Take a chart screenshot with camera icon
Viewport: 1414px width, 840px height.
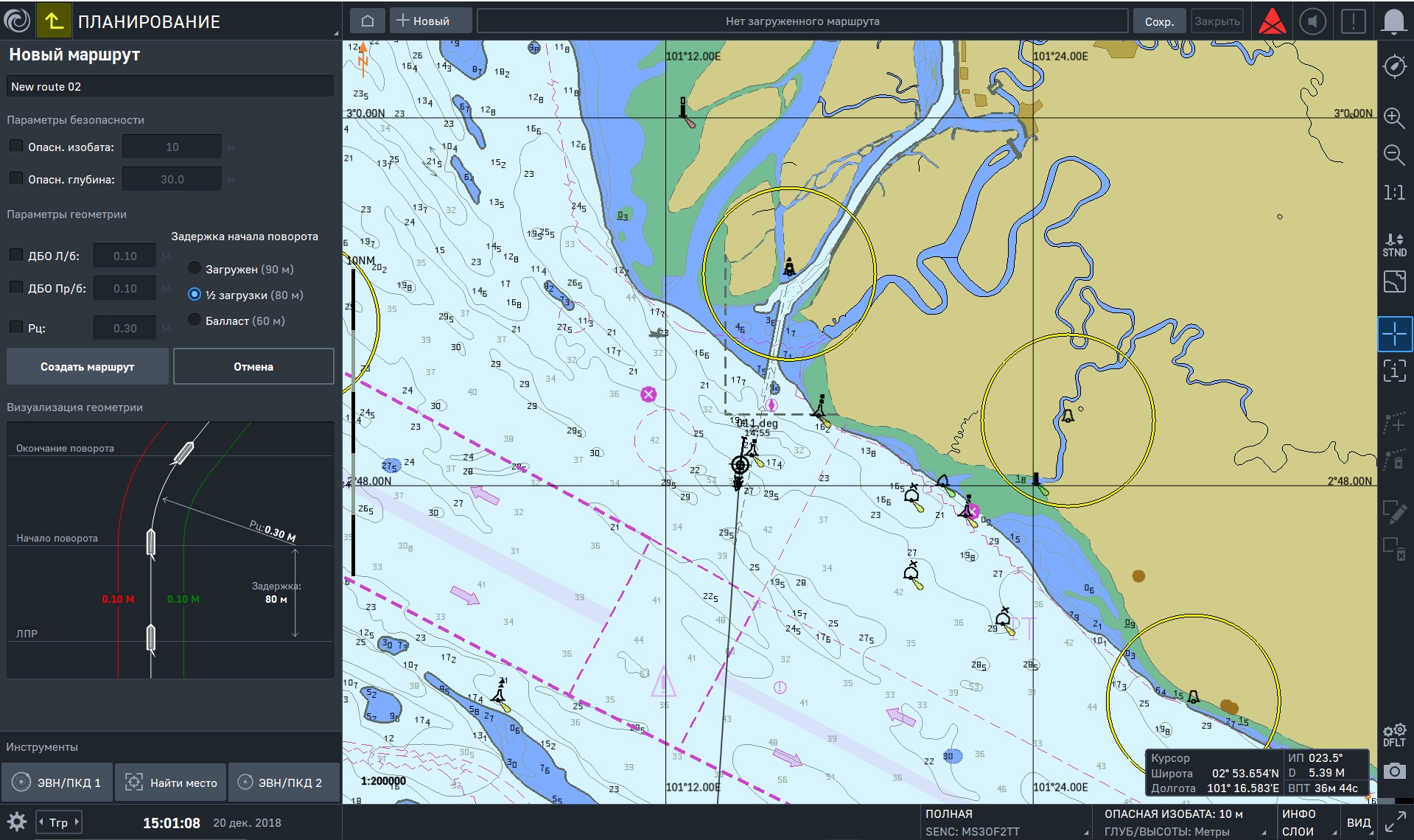(x=1393, y=771)
